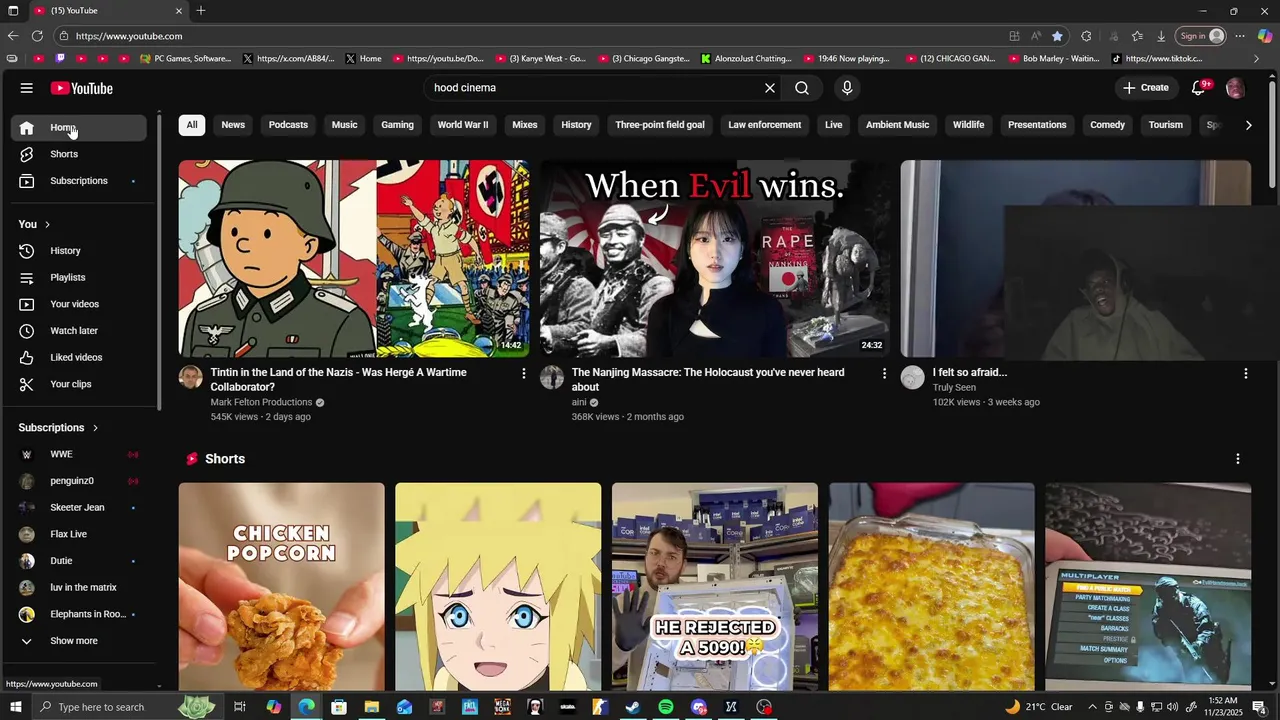1280x720 pixels.
Task: Click the magnifier search button
Action: pyautogui.click(x=802, y=88)
